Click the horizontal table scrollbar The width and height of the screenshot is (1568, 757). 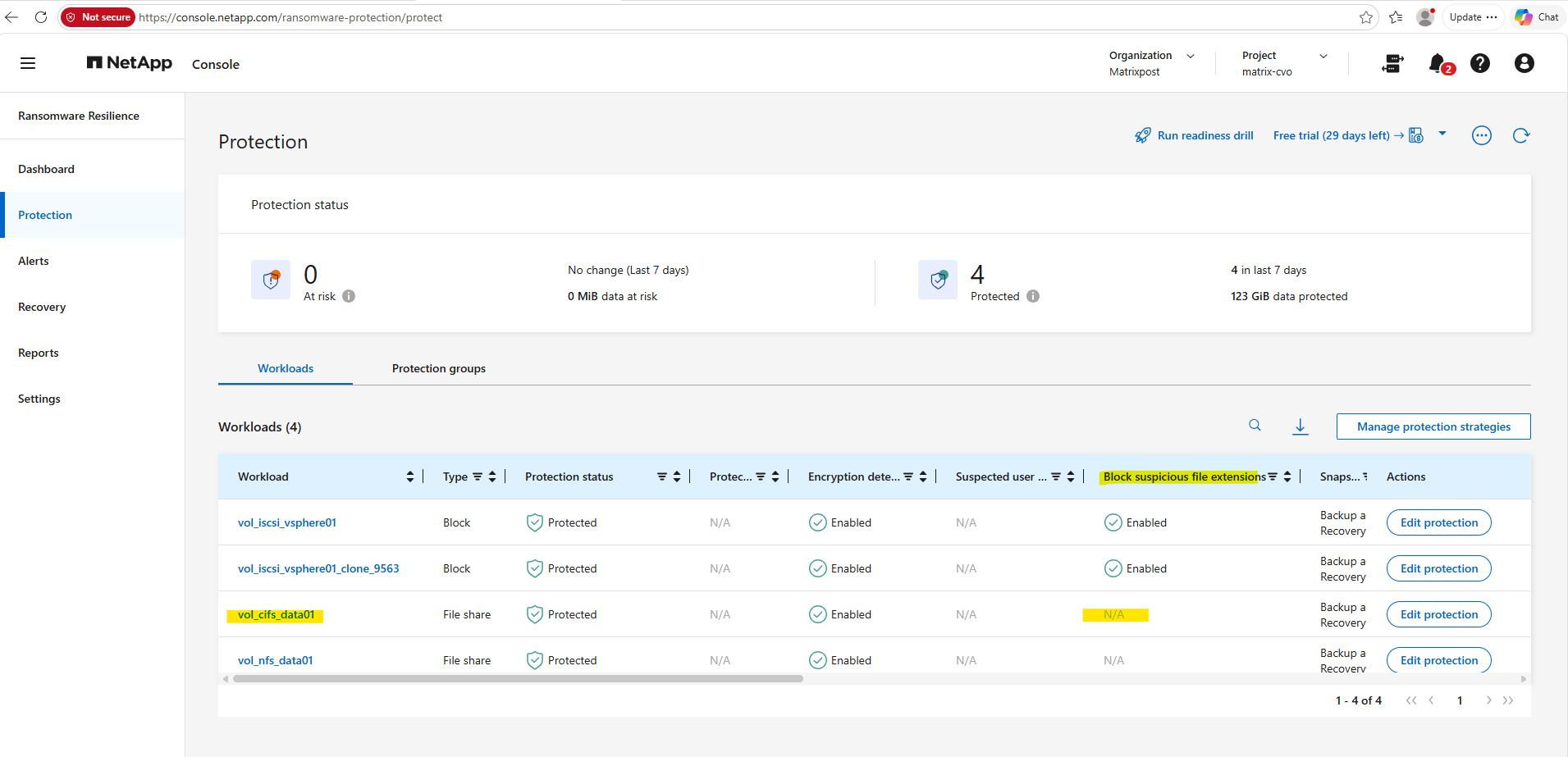pyautogui.click(x=518, y=678)
